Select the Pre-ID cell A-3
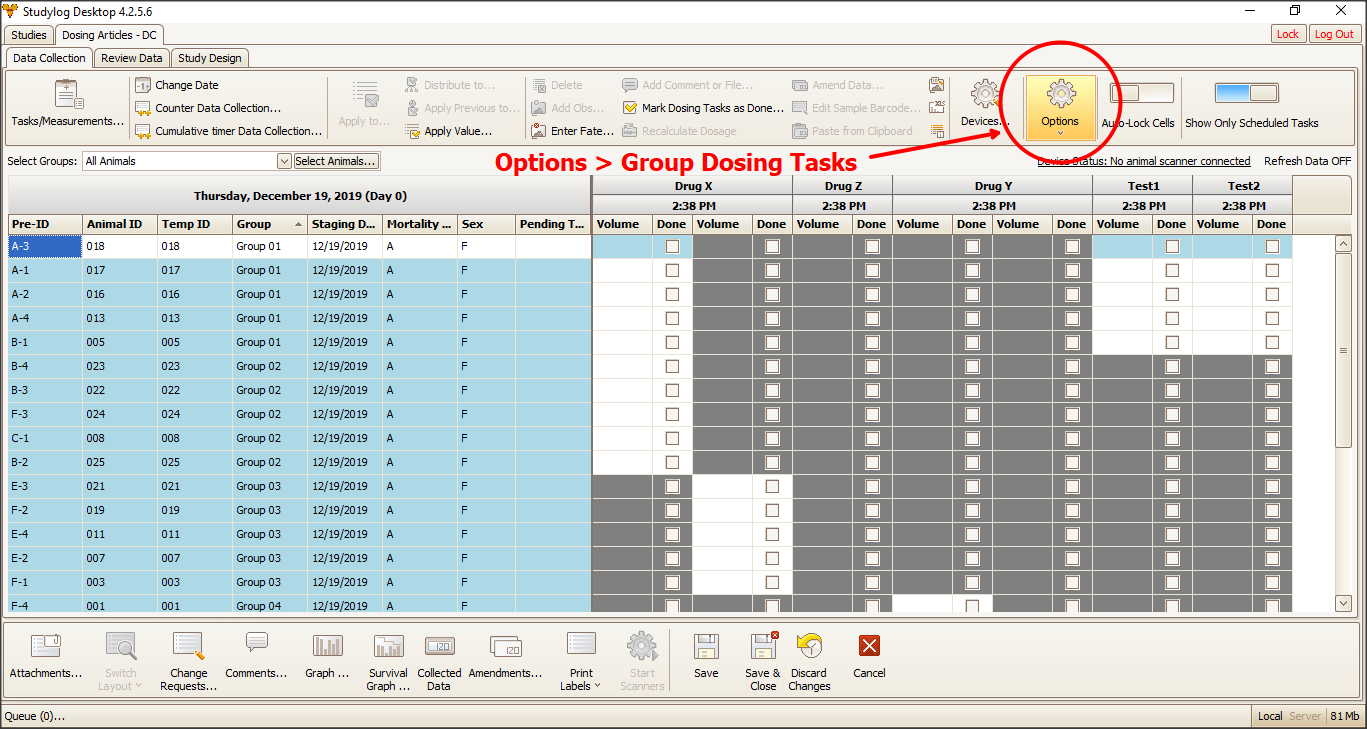This screenshot has width=1367, height=729. coord(45,246)
